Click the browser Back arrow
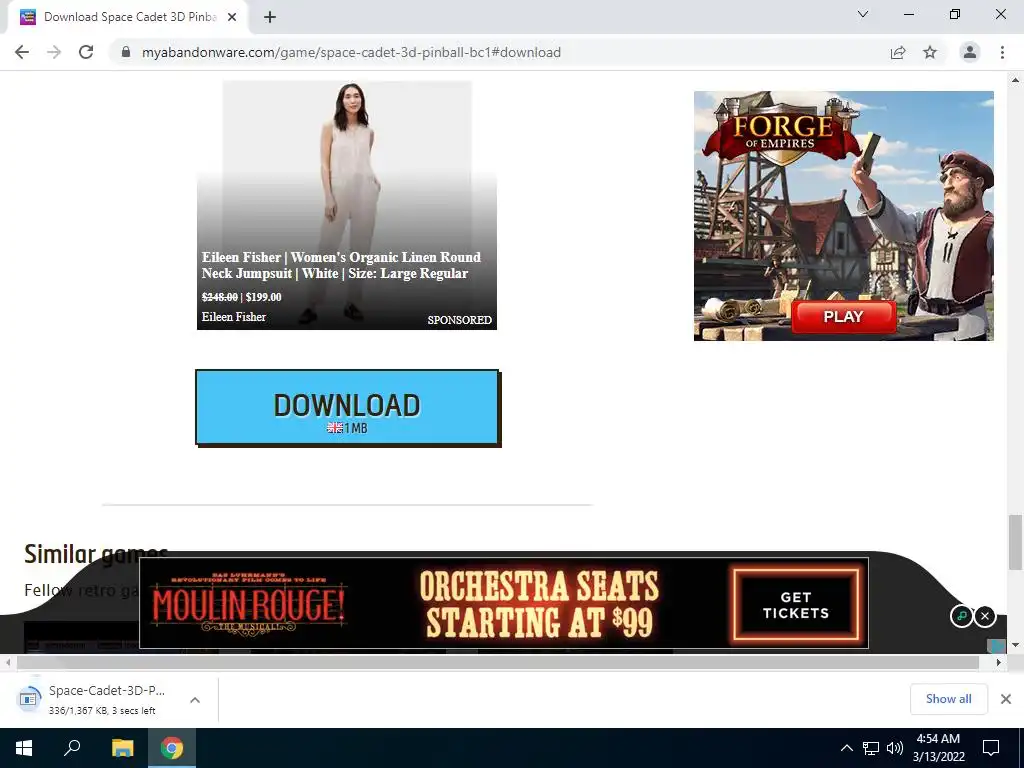 coord(22,52)
